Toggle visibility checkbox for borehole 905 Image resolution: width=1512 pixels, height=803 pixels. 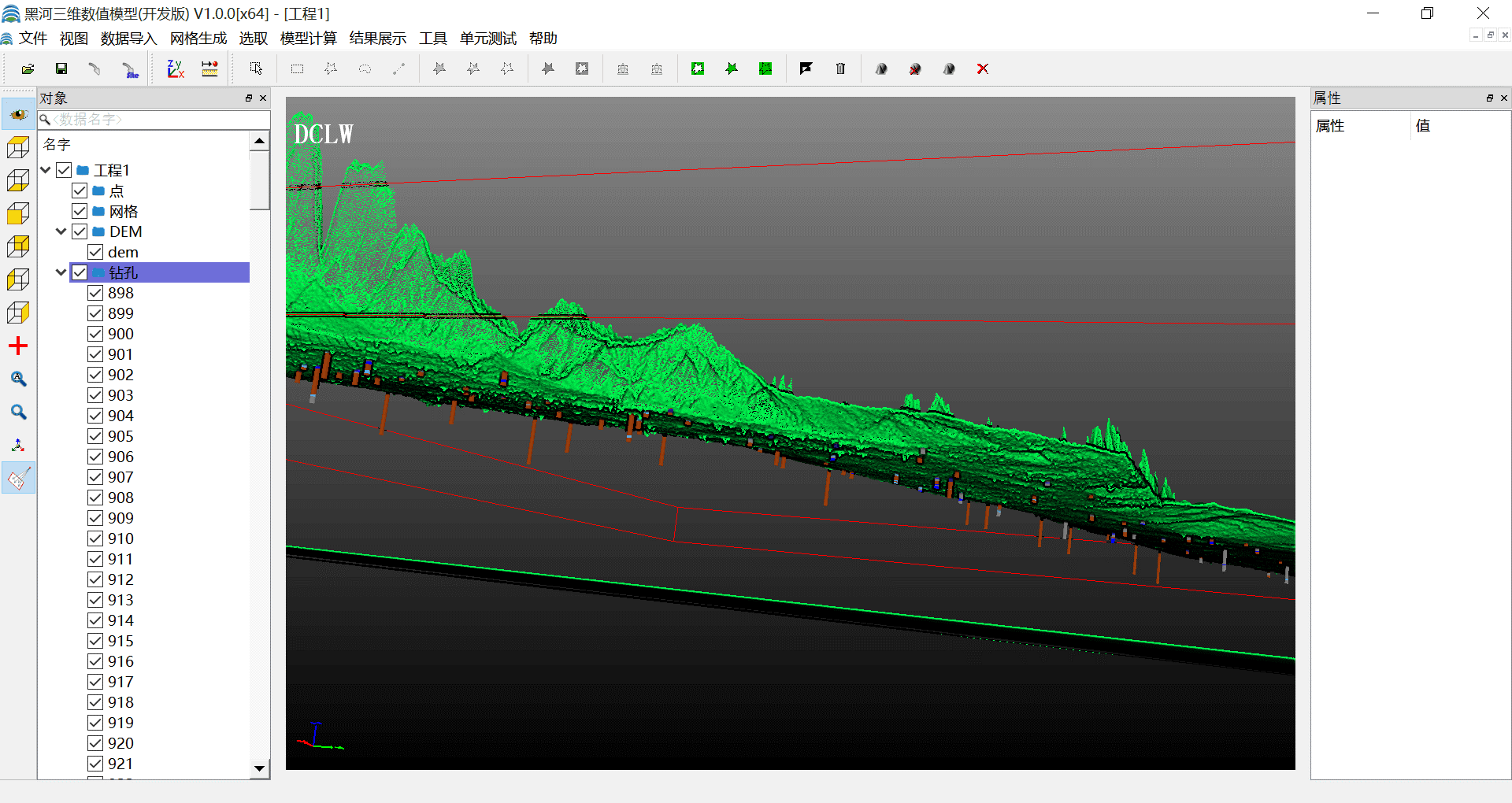pos(95,436)
